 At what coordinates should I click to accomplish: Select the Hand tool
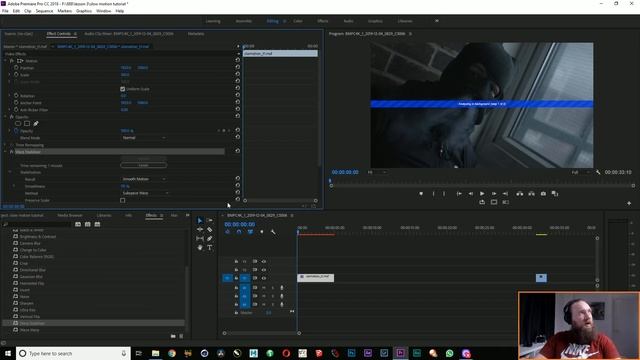tap(200, 247)
